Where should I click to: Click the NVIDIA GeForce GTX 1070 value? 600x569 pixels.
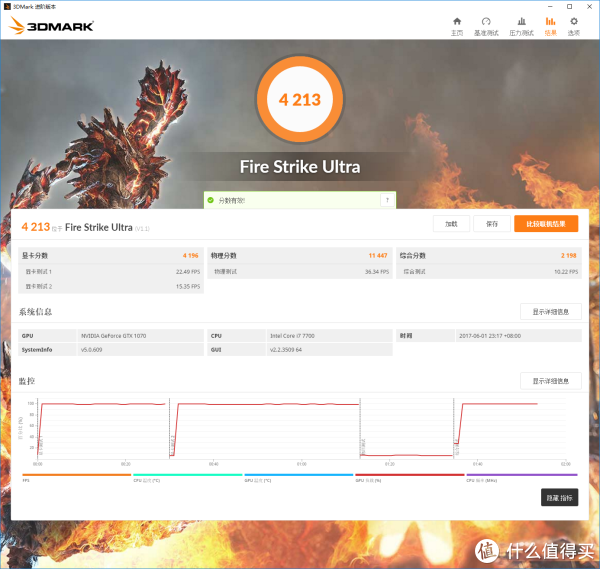113,336
